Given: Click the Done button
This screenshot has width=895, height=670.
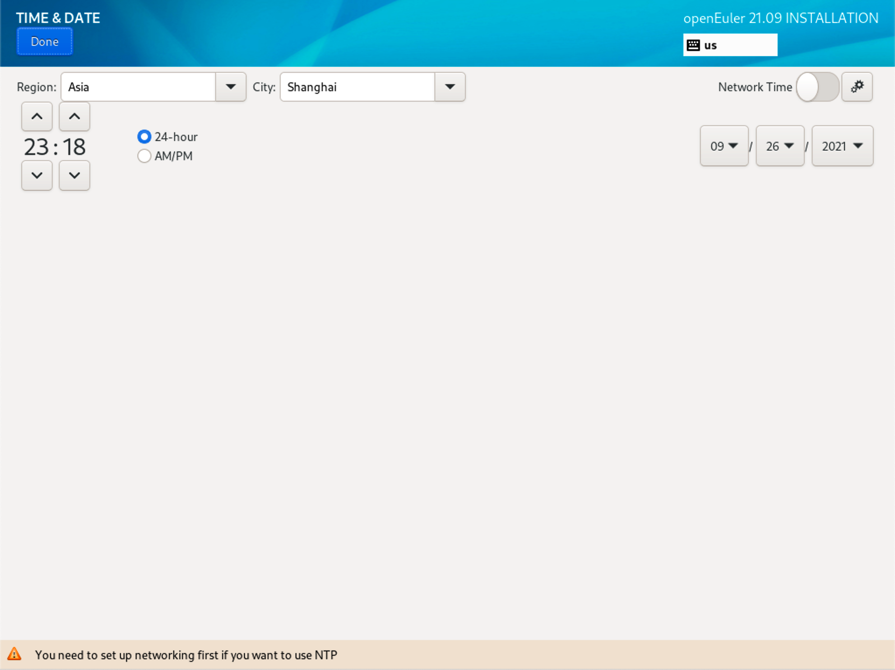Looking at the screenshot, I should (x=45, y=42).
